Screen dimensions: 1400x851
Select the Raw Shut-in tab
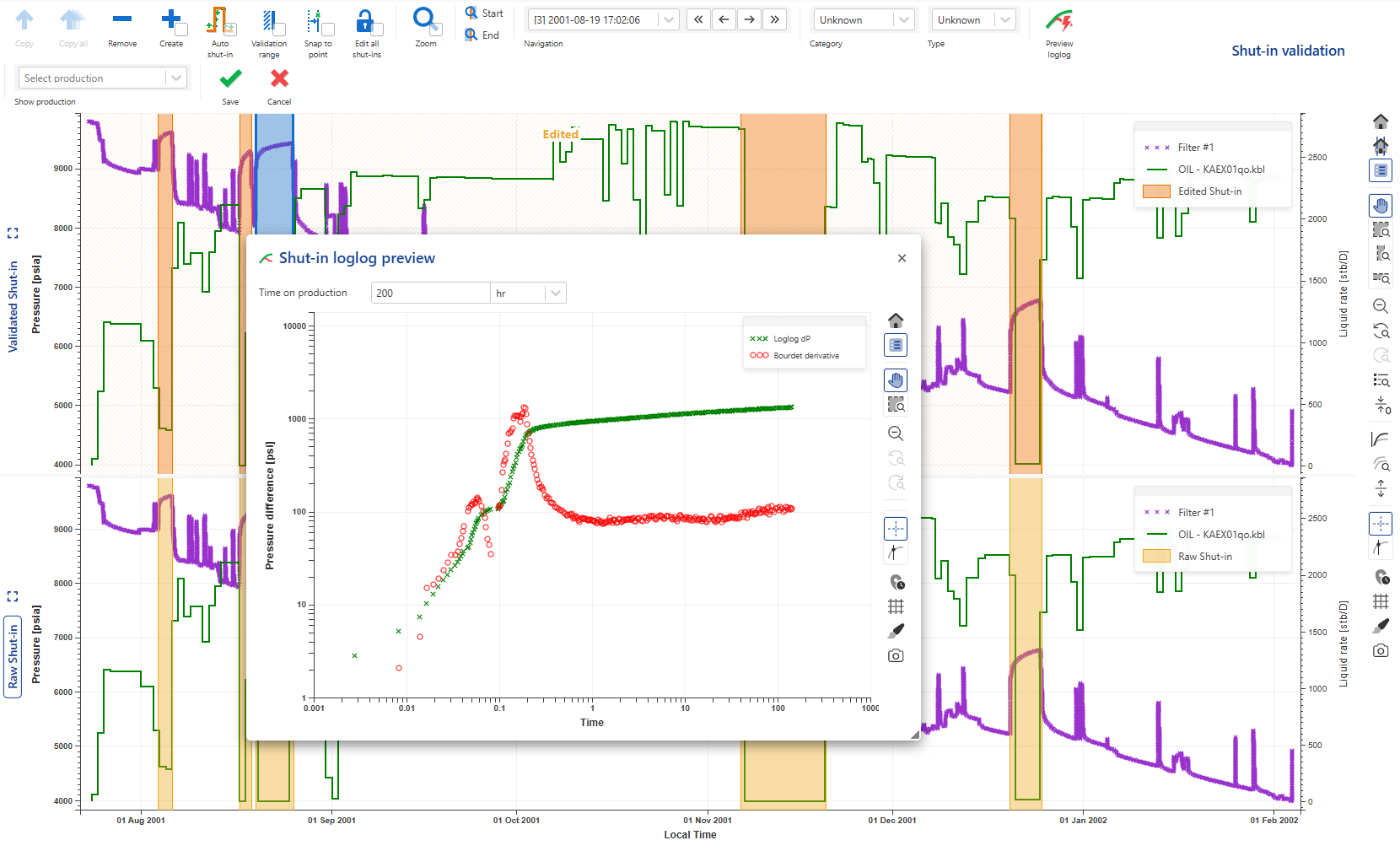coord(13,657)
